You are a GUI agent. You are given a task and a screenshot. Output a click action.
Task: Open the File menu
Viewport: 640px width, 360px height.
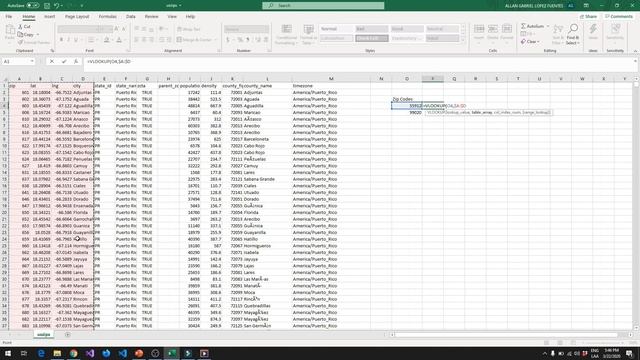click(x=9, y=17)
